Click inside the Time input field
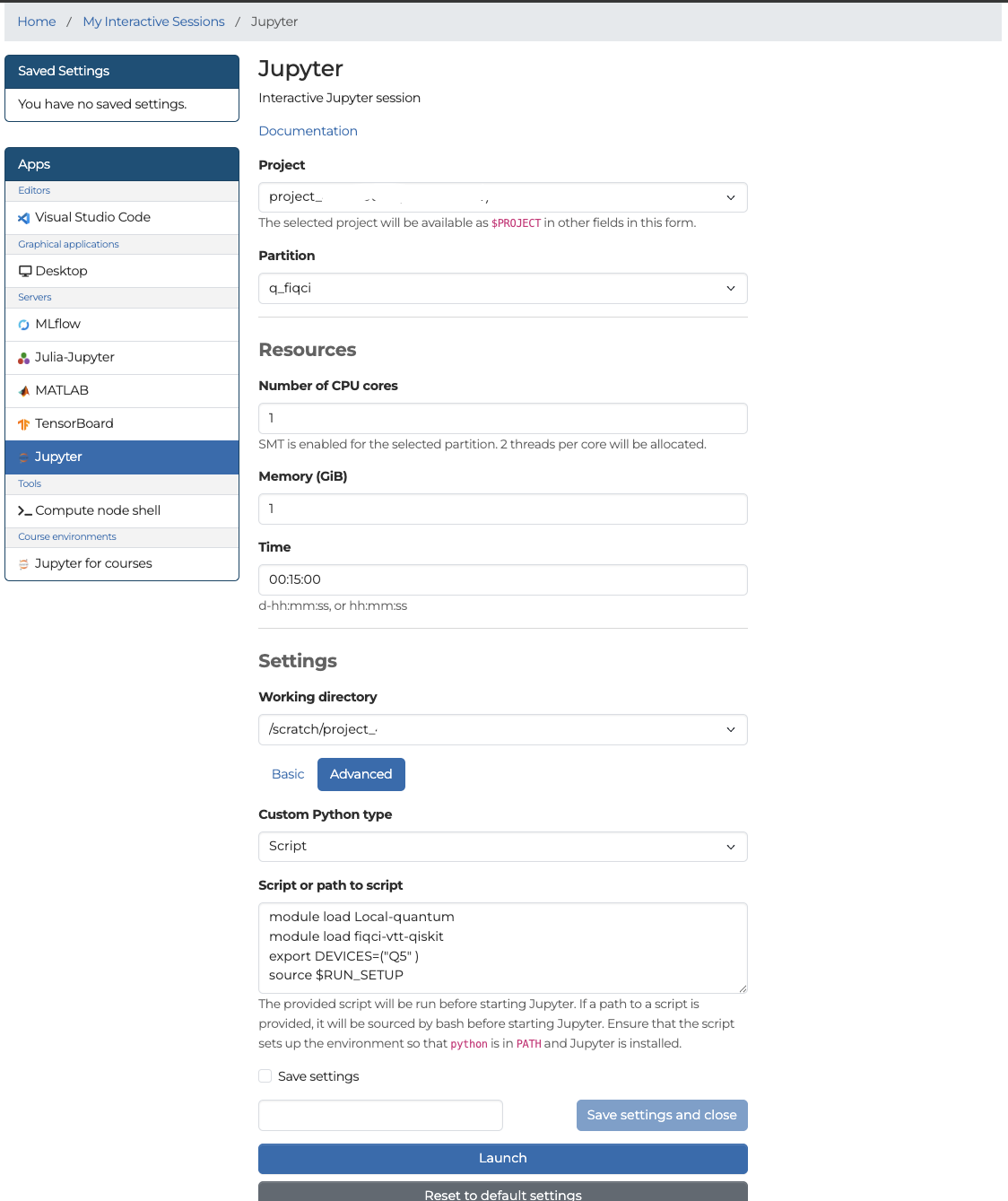1008x1201 pixels. 502,579
